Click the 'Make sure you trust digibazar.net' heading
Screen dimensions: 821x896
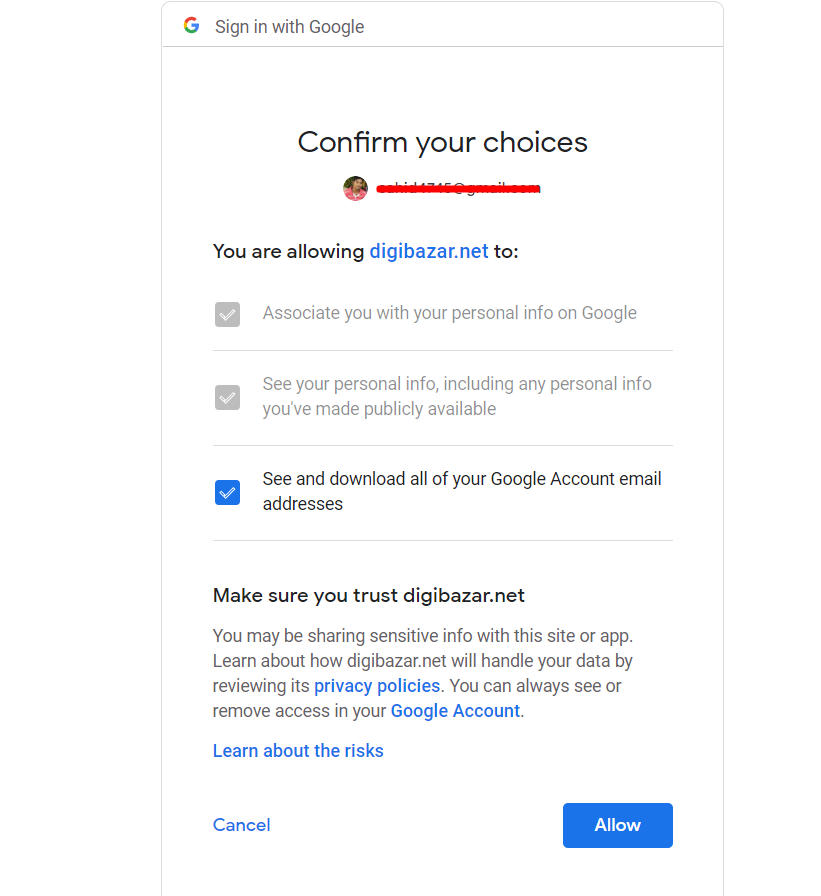pyautogui.click(x=369, y=595)
